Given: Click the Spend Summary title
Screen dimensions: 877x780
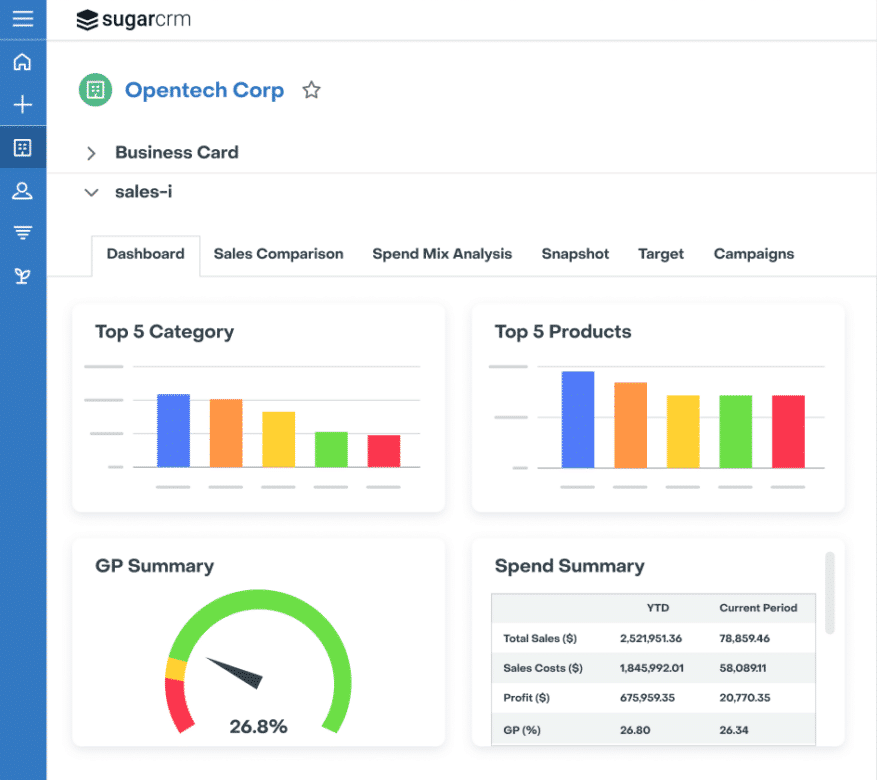Looking at the screenshot, I should pos(569,566).
